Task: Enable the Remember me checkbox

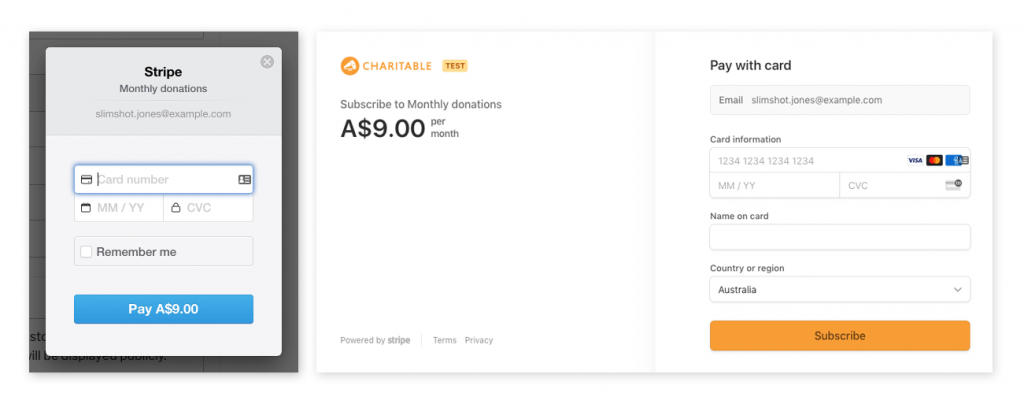Action: pyautogui.click(x=86, y=252)
